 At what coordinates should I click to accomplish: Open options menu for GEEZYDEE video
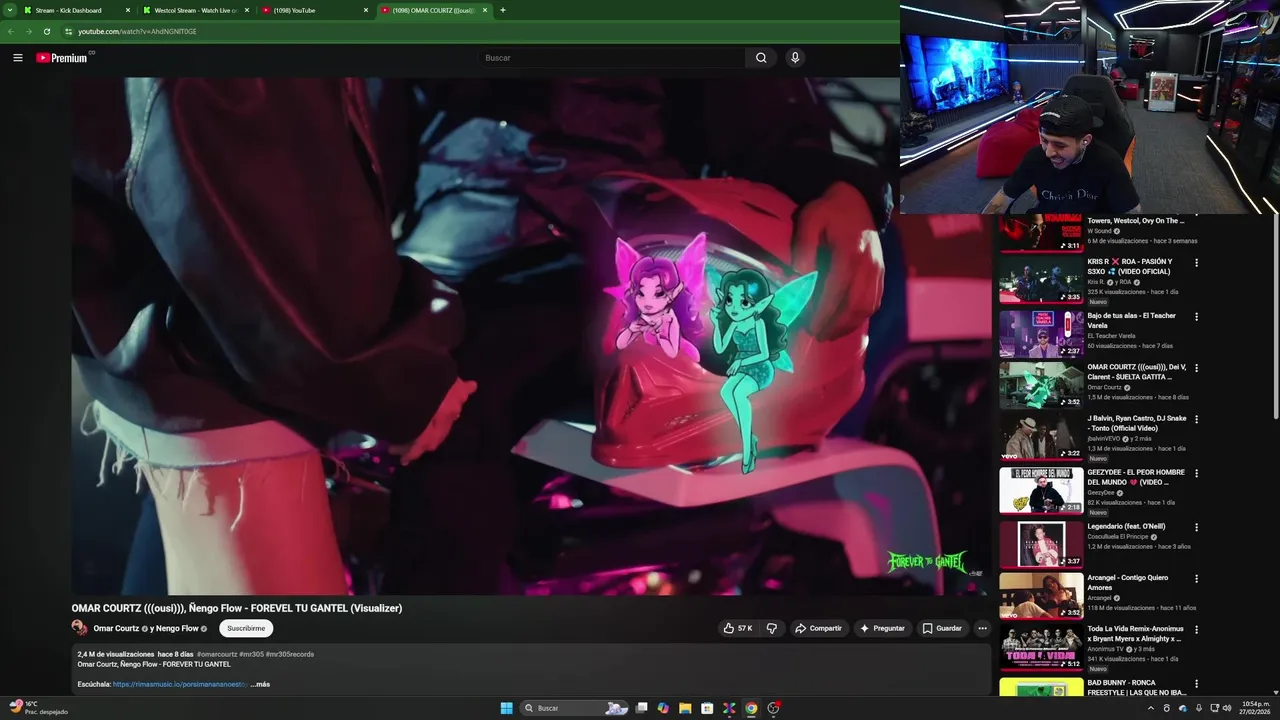[x=1196, y=474]
